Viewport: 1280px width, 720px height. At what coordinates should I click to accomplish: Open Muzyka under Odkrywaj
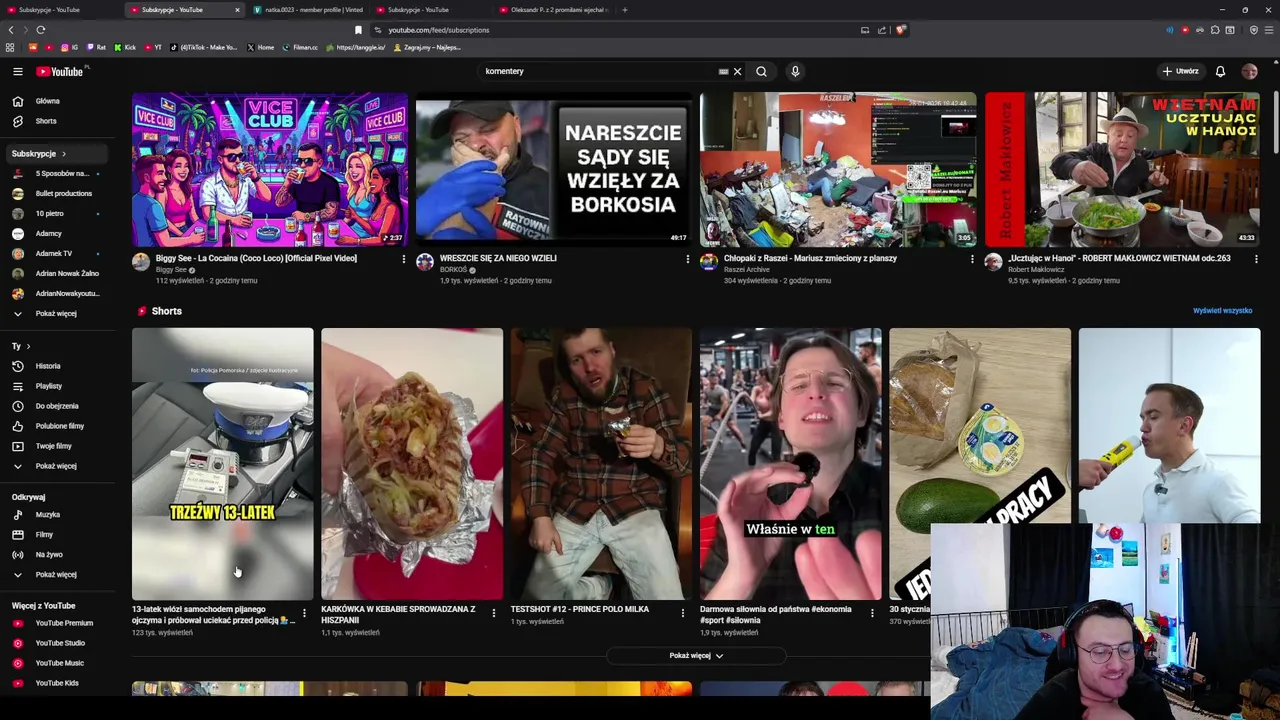click(x=55, y=515)
